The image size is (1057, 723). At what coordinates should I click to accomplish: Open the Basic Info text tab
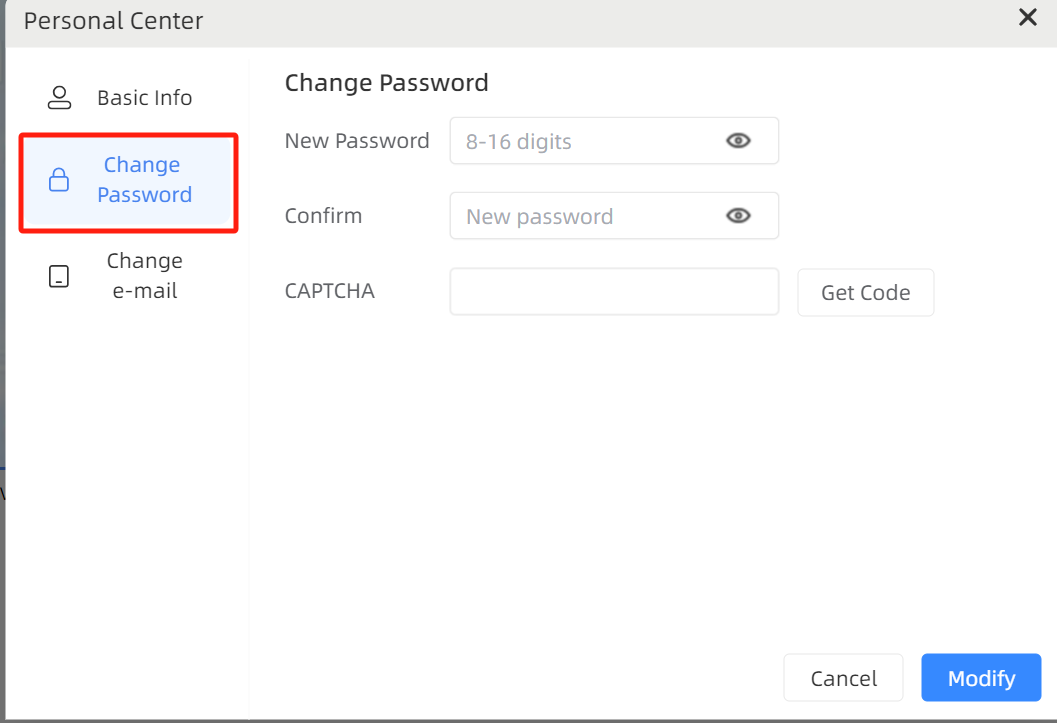pyautogui.click(x=144, y=98)
